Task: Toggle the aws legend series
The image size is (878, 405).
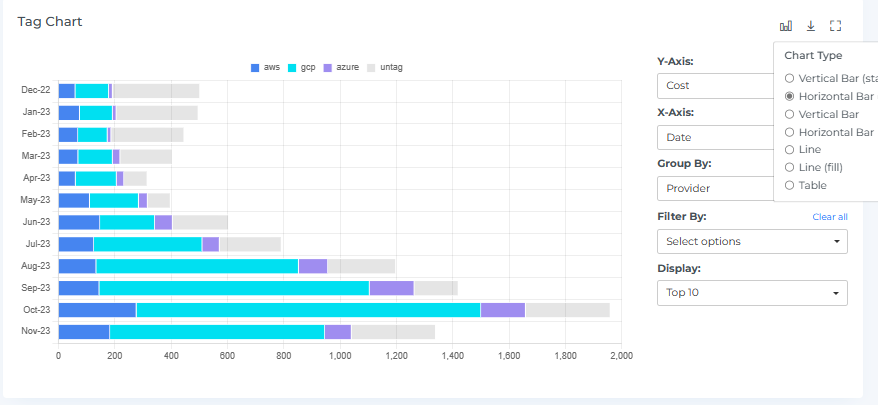Action: point(265,67)
